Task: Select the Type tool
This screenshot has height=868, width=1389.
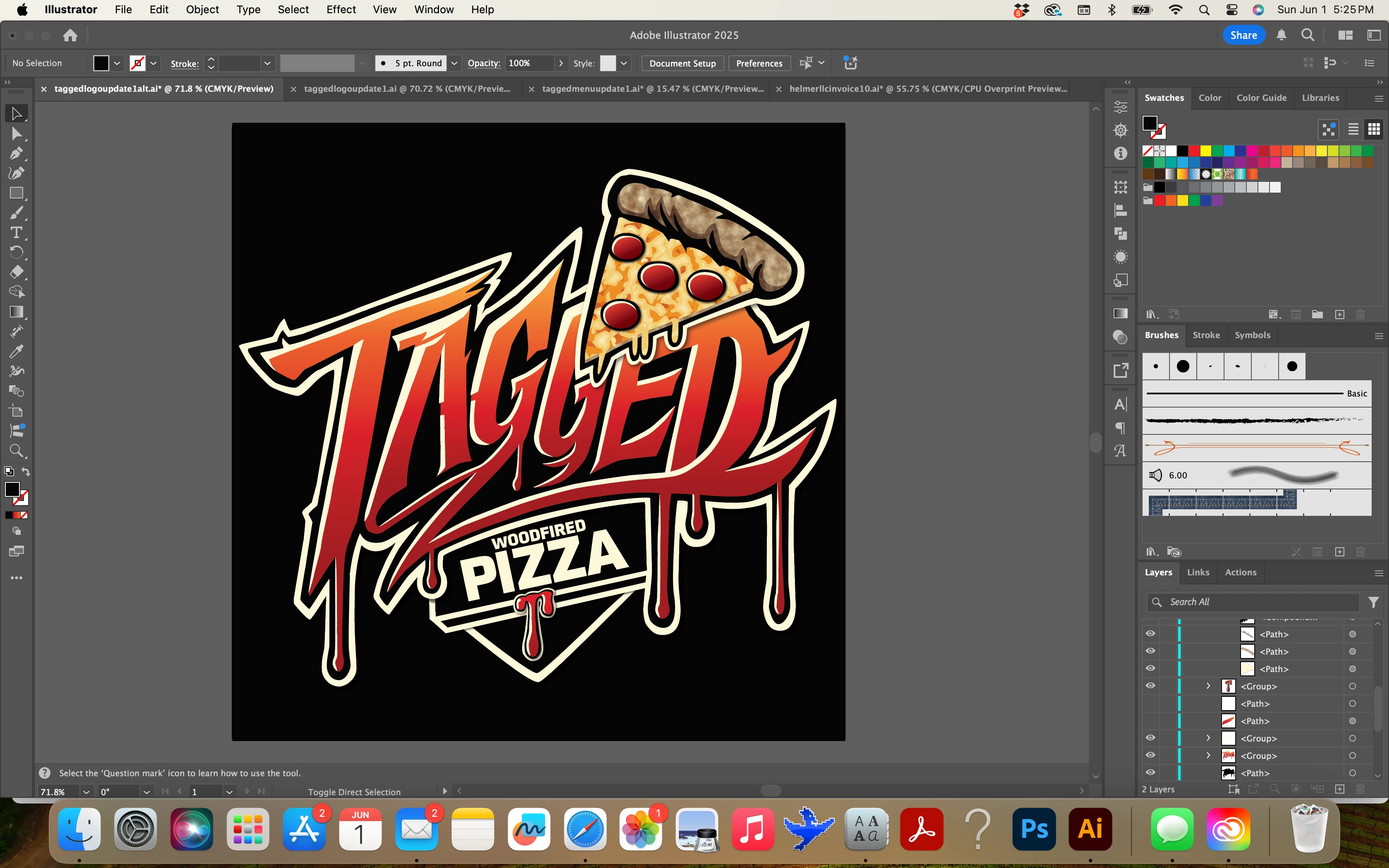Action: (x=16, y=233)
